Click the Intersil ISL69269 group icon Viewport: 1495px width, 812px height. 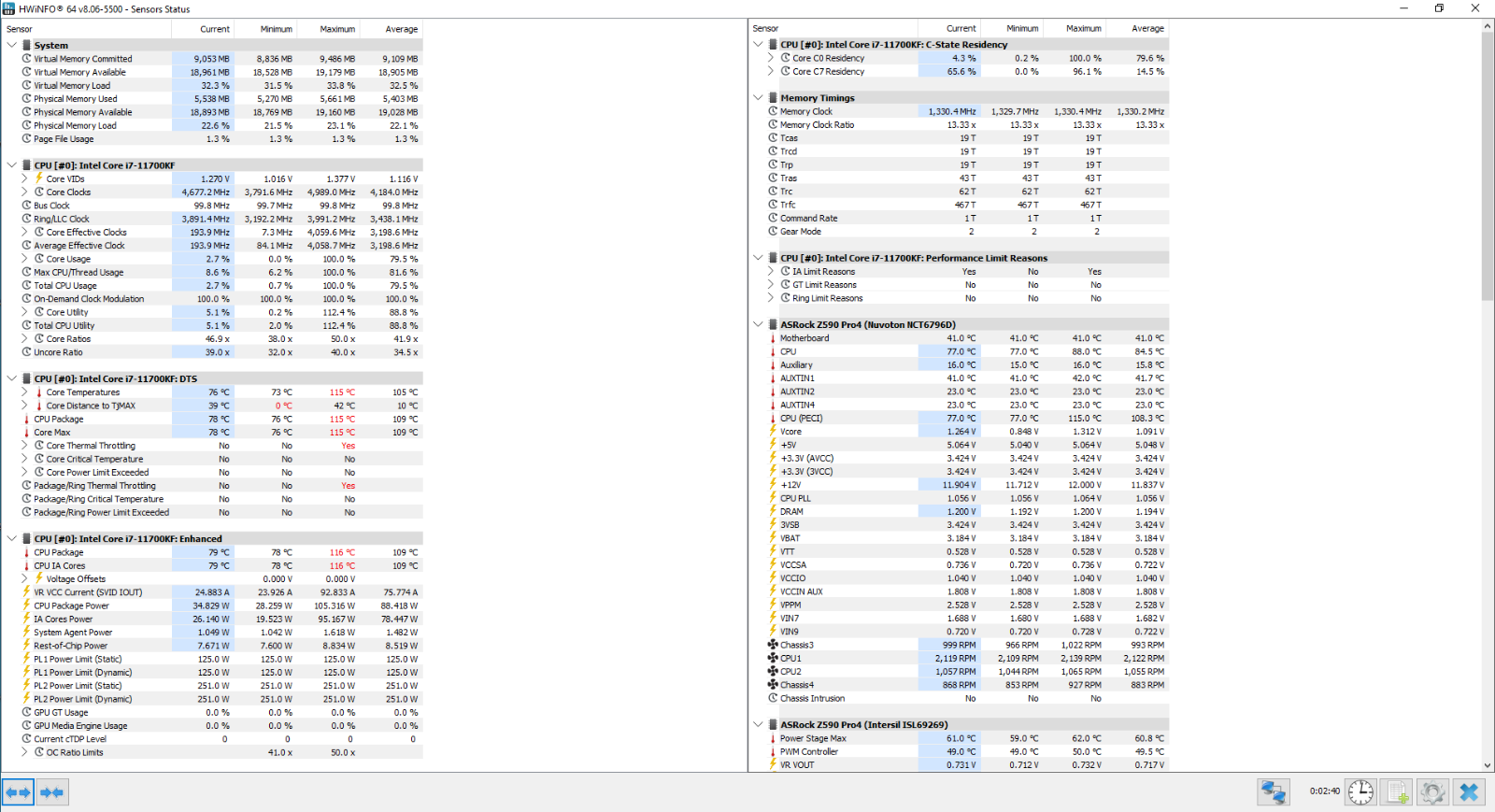coord(774,724)
